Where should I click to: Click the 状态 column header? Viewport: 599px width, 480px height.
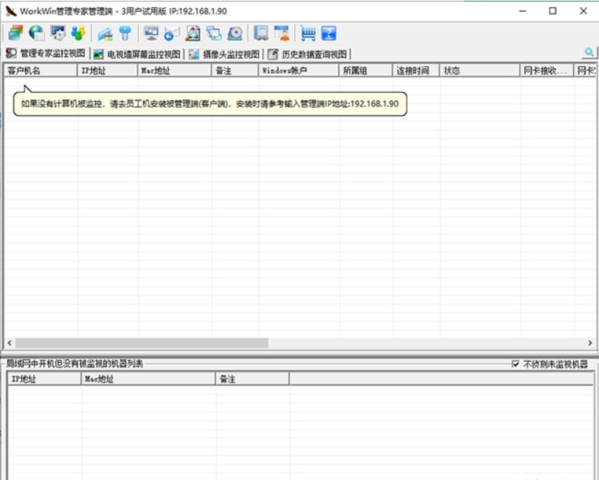479,70
